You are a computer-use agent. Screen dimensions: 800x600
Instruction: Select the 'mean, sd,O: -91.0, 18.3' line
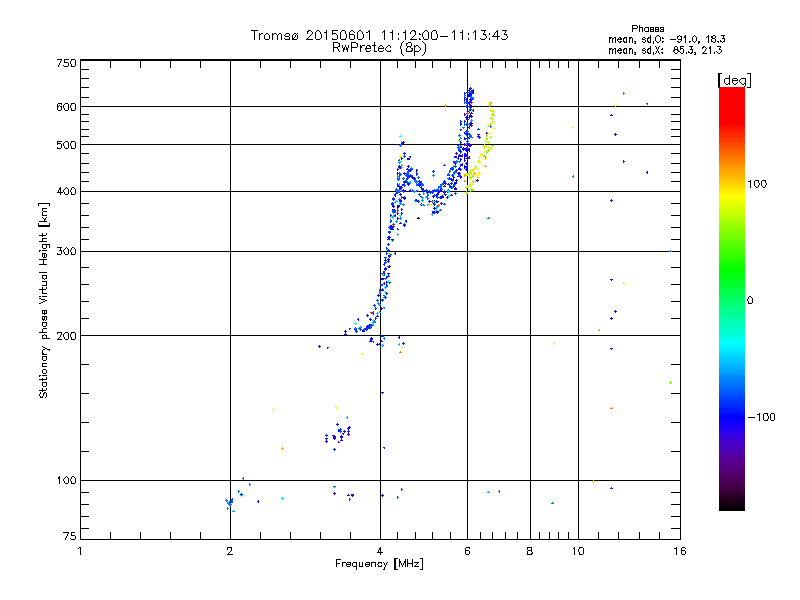[x=666, y=39]
